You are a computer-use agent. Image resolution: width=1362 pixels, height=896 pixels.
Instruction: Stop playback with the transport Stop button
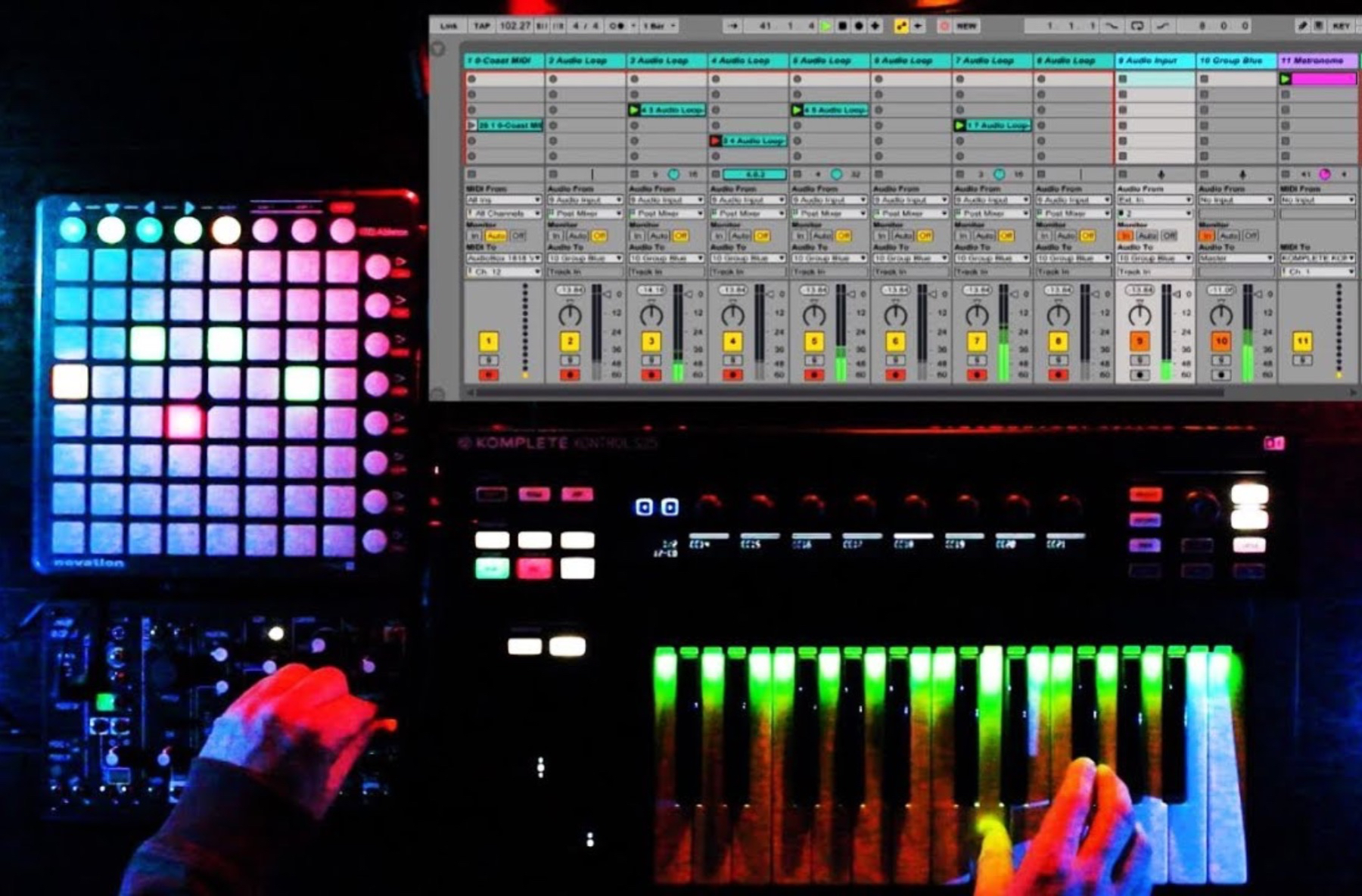[842, 26]
